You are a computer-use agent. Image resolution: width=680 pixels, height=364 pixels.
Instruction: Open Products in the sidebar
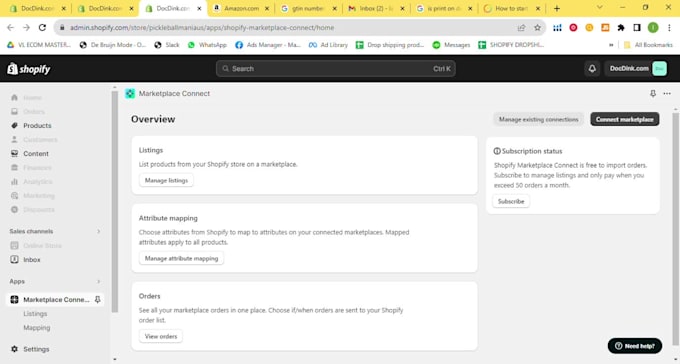(37, 125)
